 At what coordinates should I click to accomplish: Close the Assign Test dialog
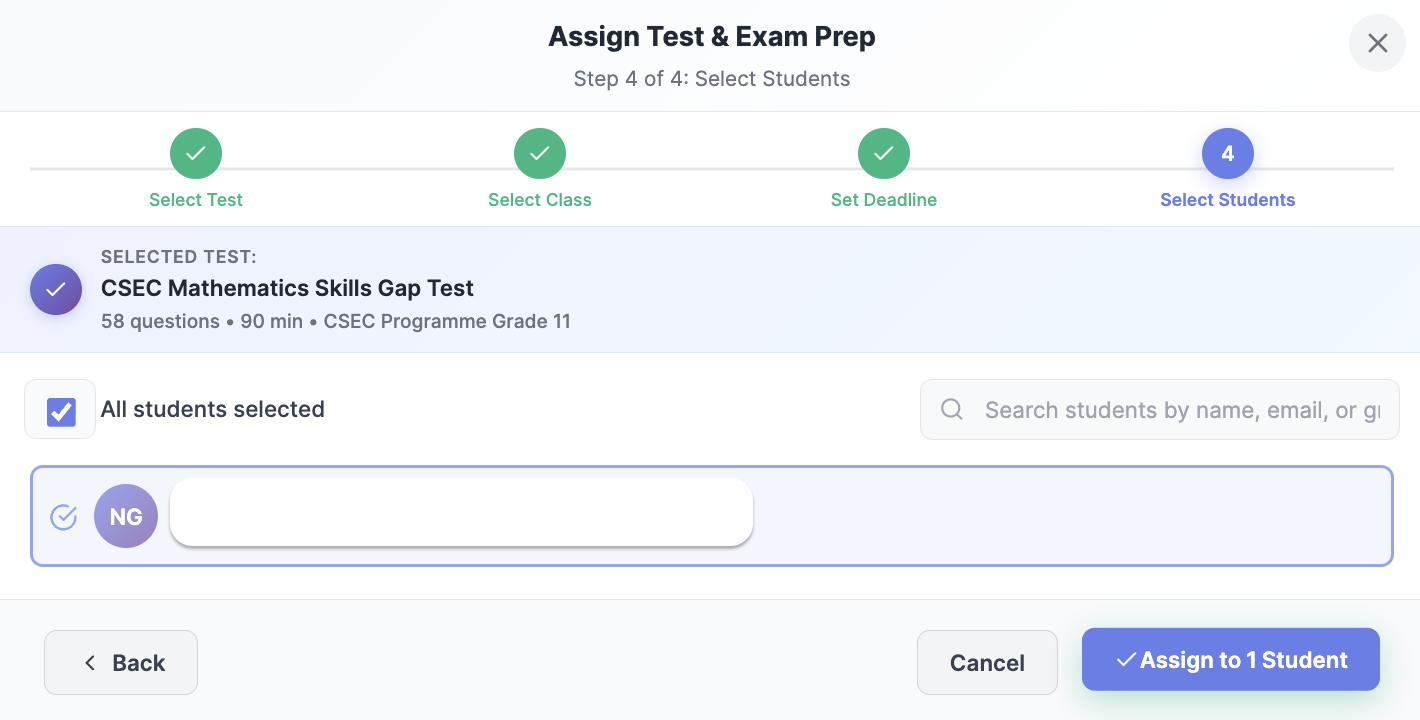pyautogui.click(x=1377, y=43)
